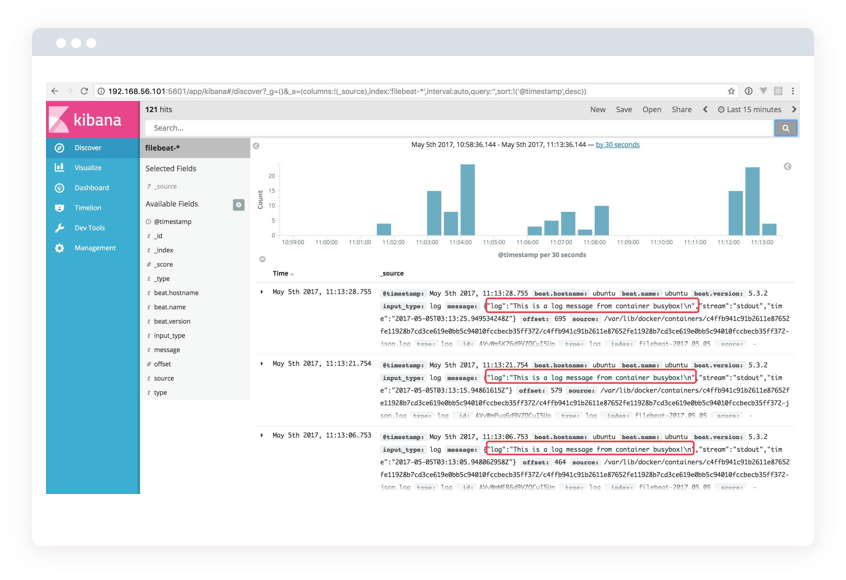Viewport: 846px width, 580px height.
Task: Expand the 11:13:28.755 log row
Action: pyautogui.click(x=262, y=292)
